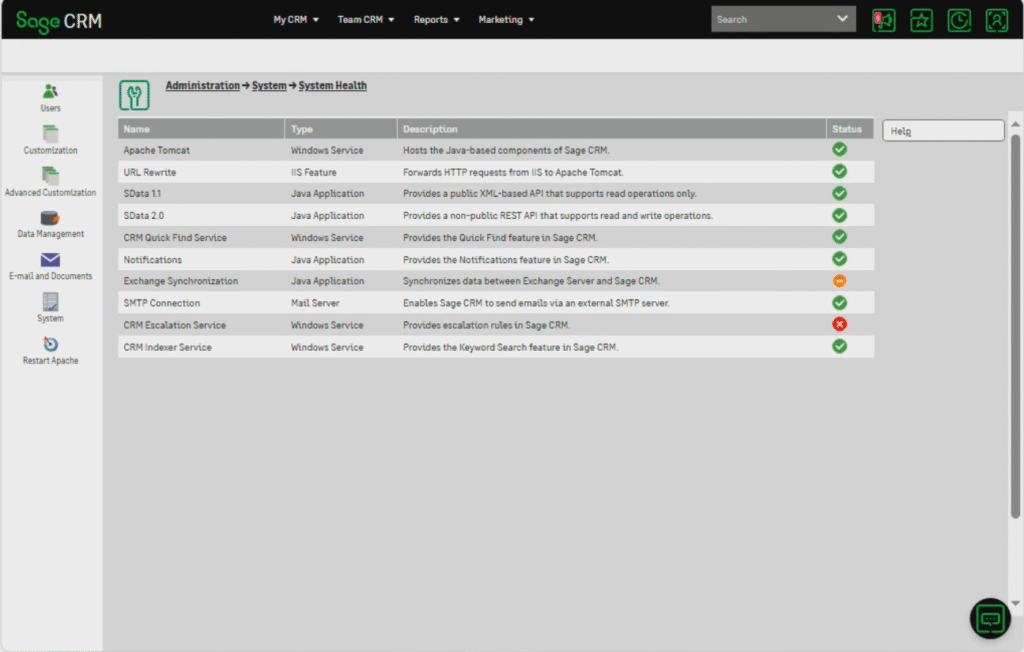This screenshot has height=652, width=1024.
Task: Select the CRM Indexer Service cell
Action: 201,348
